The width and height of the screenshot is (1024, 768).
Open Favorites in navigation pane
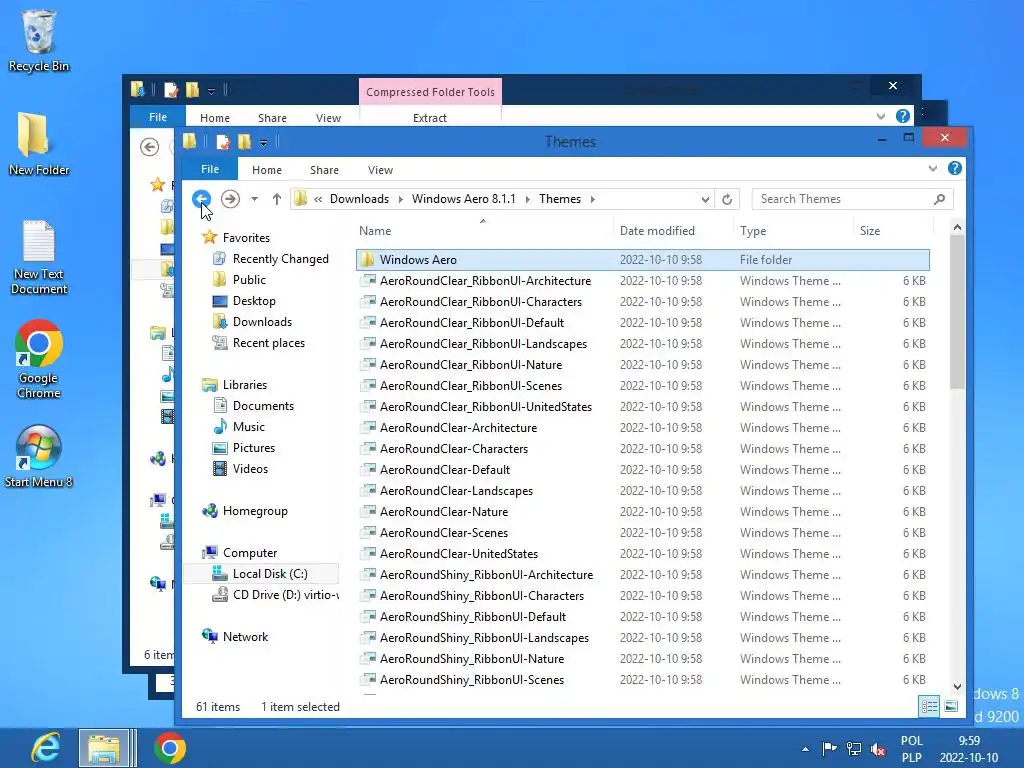246,238
